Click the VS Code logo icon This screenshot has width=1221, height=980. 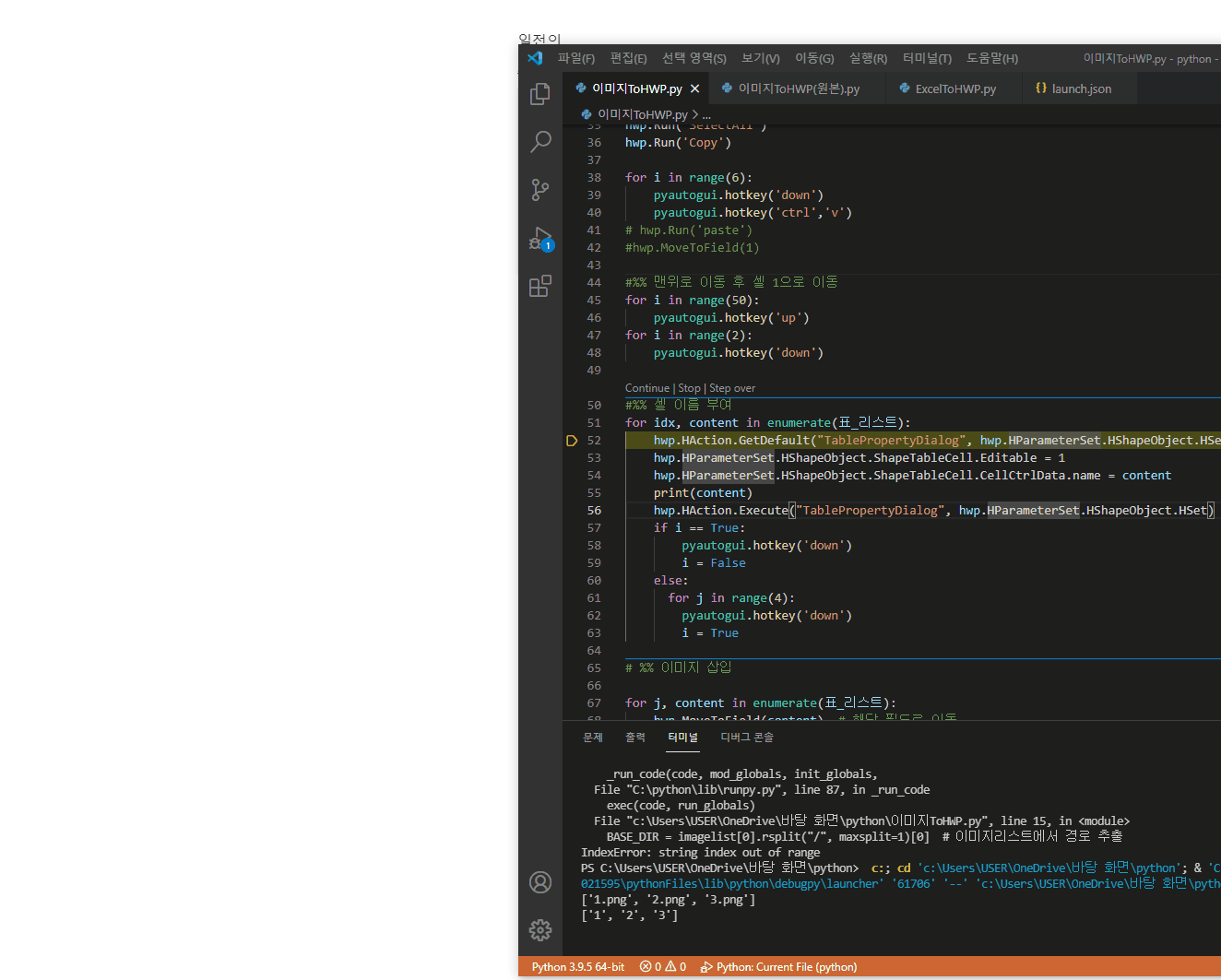point(535,58)
